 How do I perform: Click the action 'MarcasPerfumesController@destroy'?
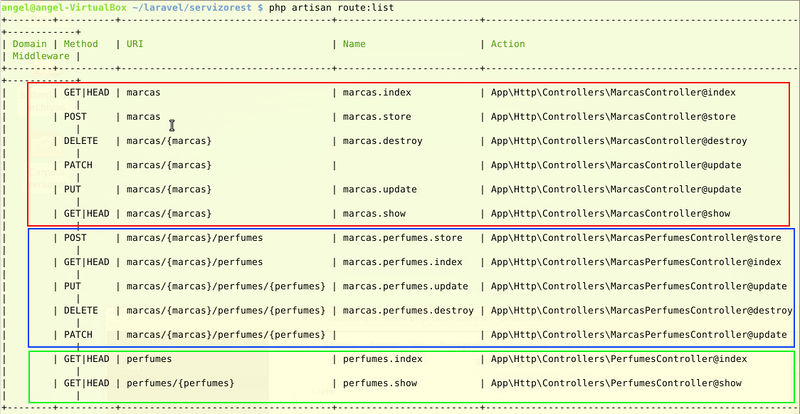tap(702, 310)
